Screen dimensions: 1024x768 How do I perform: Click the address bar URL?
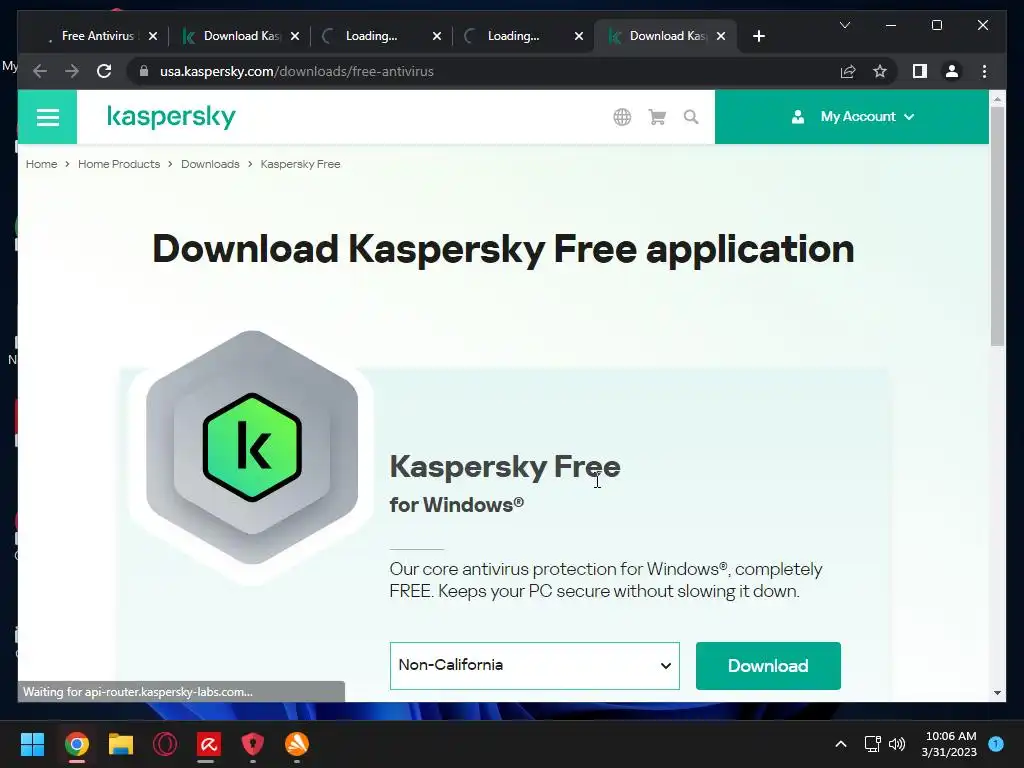296,71
